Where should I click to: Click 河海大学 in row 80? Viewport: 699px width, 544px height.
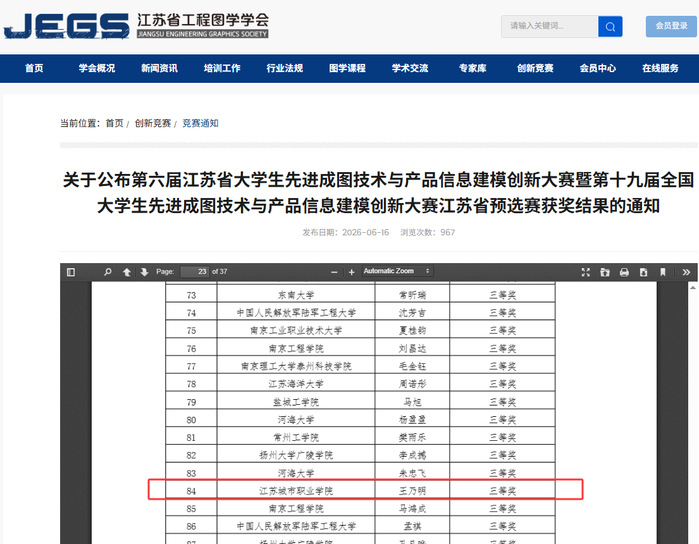pyautogui.click(x=296, y=420)
